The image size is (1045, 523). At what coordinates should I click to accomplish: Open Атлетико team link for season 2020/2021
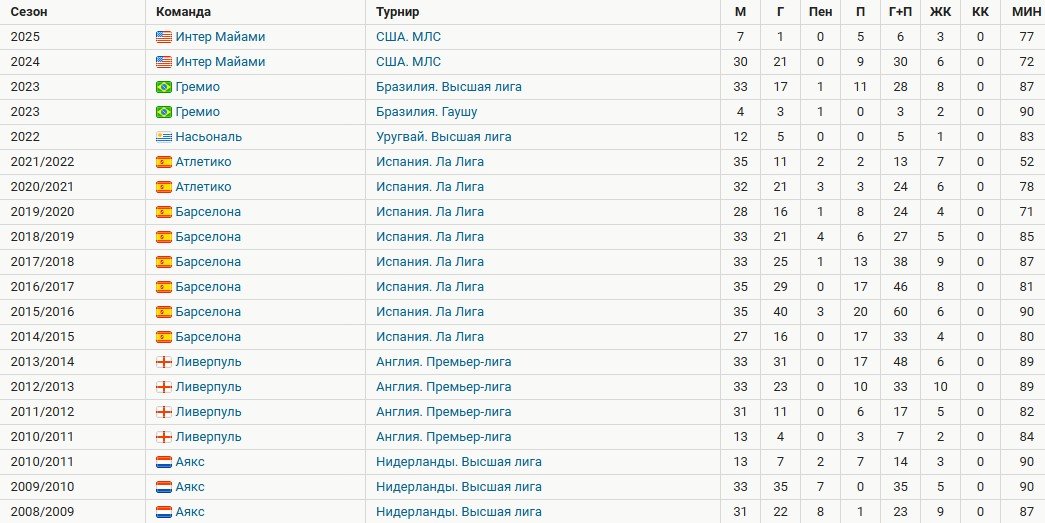tap(203, 187)
